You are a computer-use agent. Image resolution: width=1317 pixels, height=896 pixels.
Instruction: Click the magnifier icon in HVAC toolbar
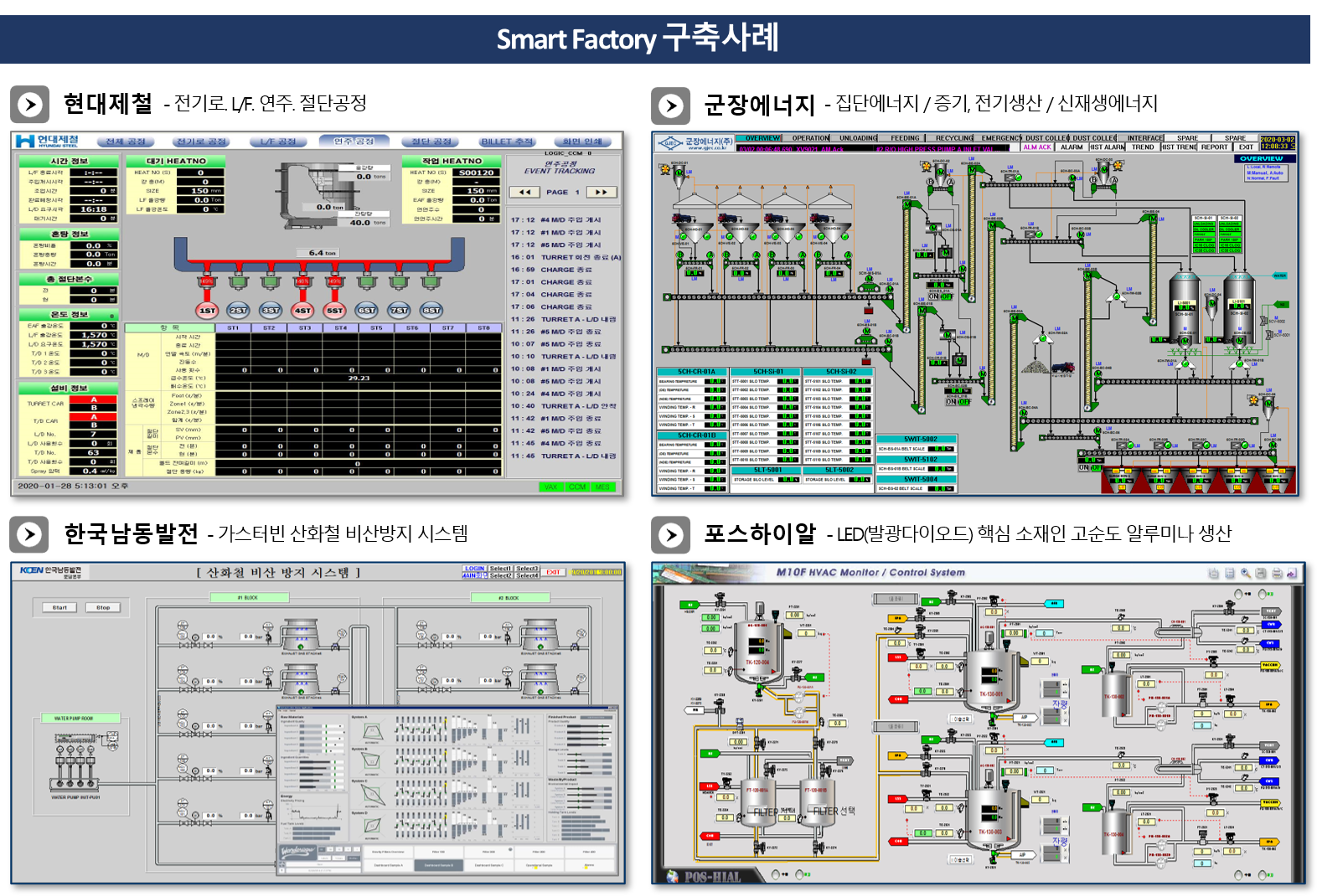pos(1246,574)
